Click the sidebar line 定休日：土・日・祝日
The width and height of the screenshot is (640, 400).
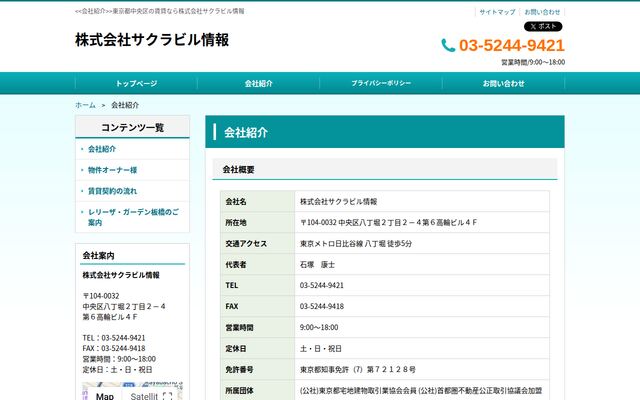tap(118, 369)
